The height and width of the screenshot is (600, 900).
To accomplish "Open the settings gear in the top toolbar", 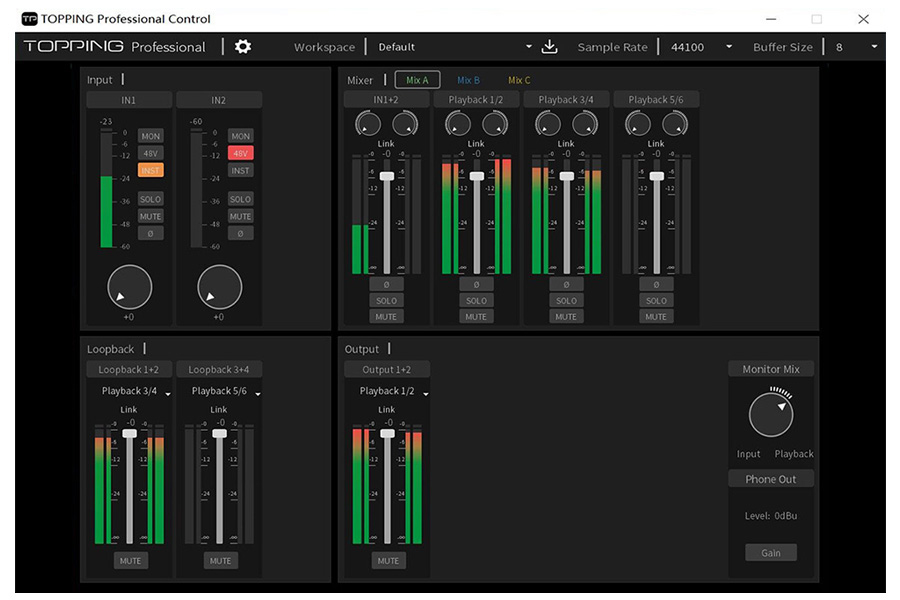I will point(242,46).
